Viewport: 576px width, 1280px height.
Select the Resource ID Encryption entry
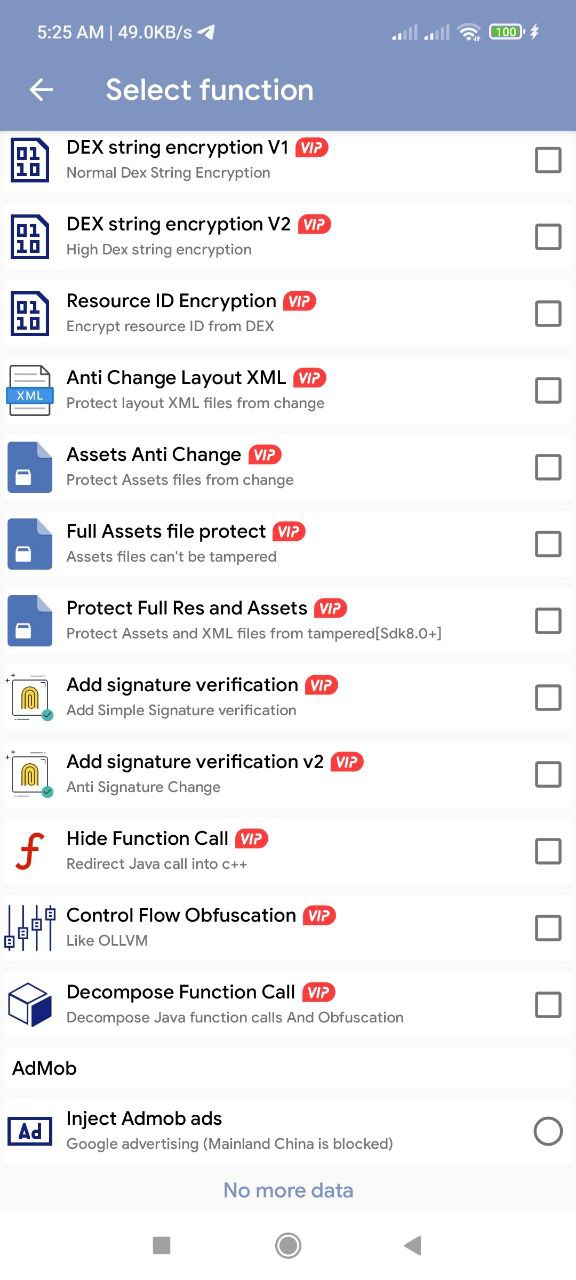288,314
